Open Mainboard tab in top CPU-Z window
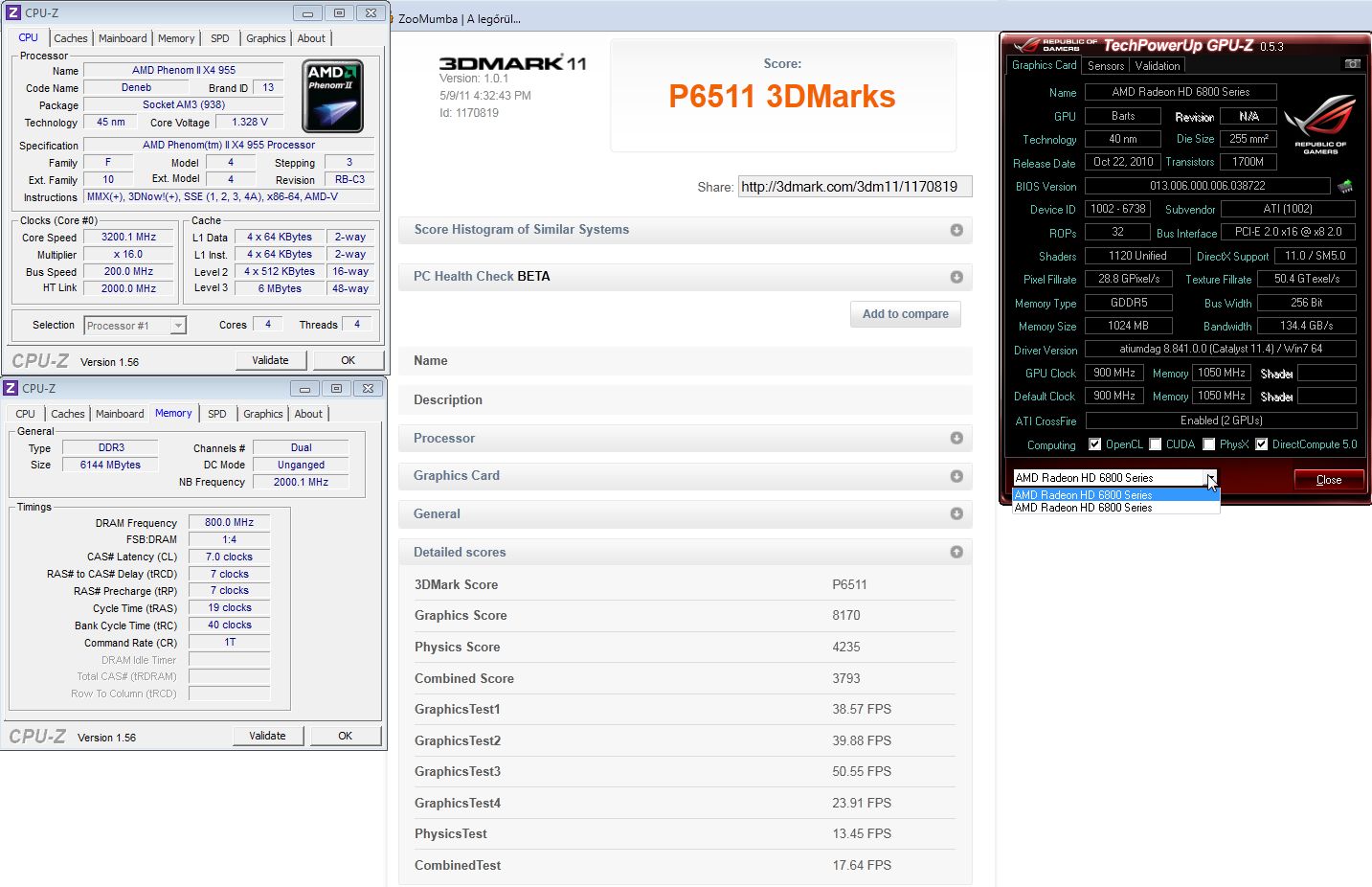Image resolution: width=1372 pixels, height=887 pixels. click(123, 38)
